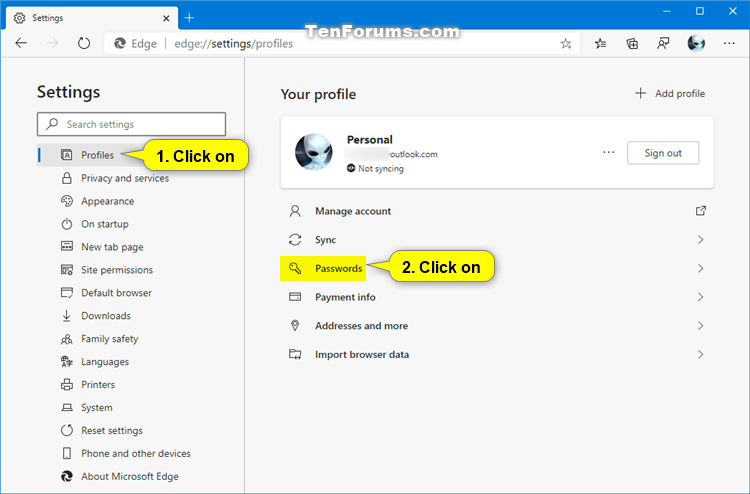
Task: Open the feedback icon in toolbar
Action: (x=663, y=44)
